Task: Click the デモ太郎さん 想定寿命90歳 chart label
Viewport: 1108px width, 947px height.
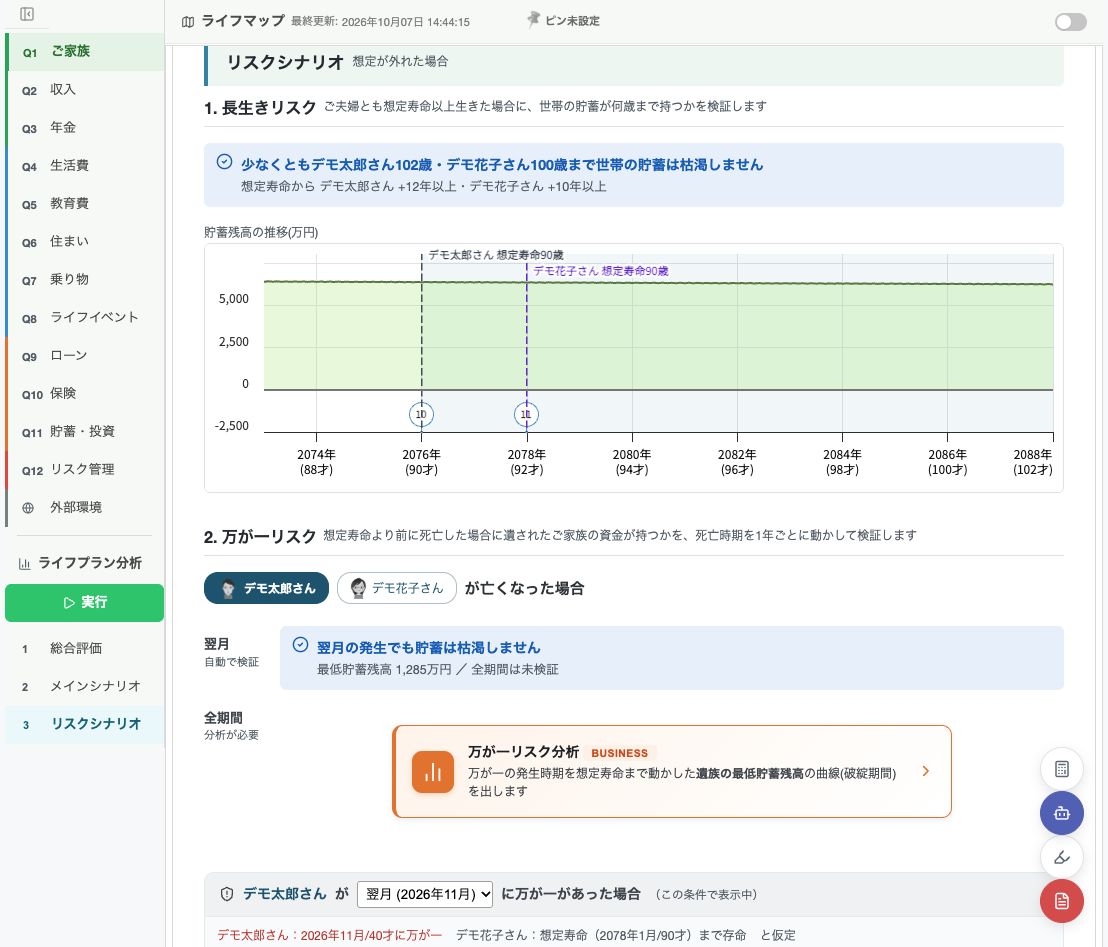Action: click(496, 255)
